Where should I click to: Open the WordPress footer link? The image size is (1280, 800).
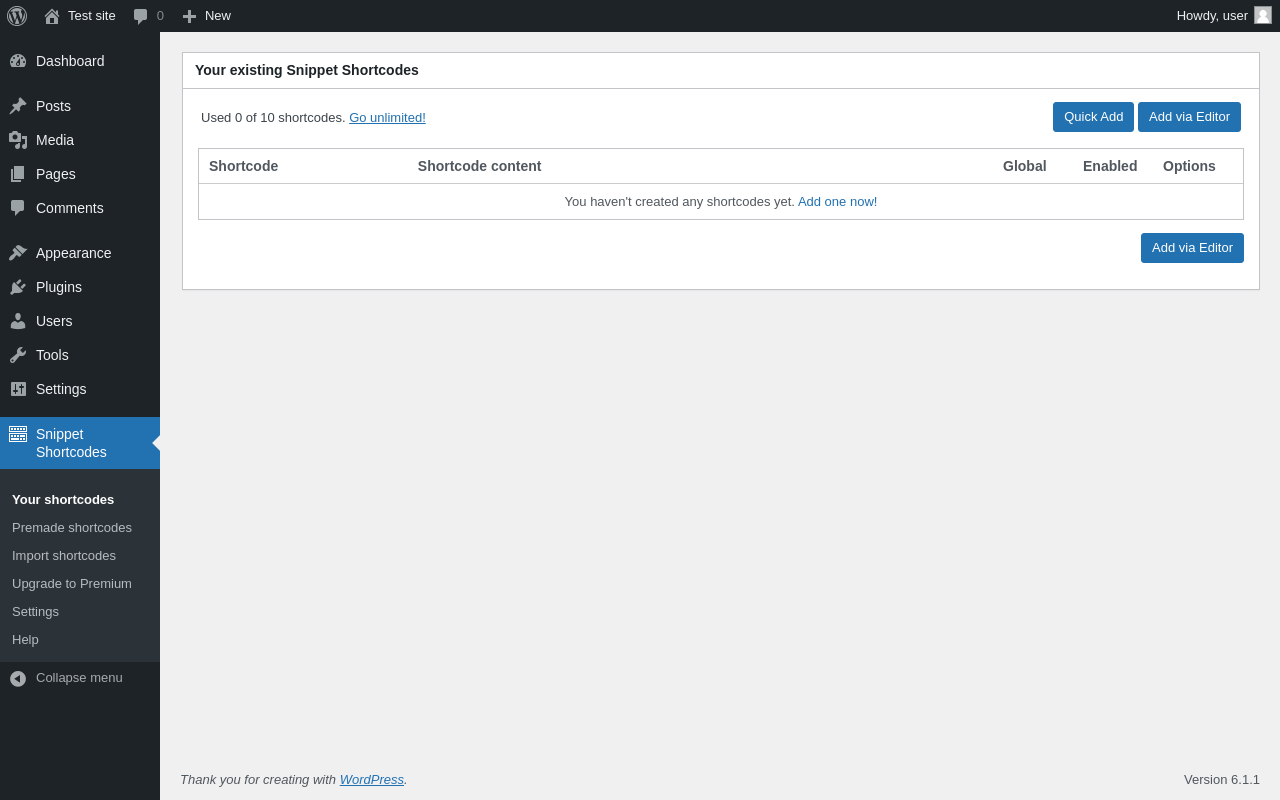point(372,780)
